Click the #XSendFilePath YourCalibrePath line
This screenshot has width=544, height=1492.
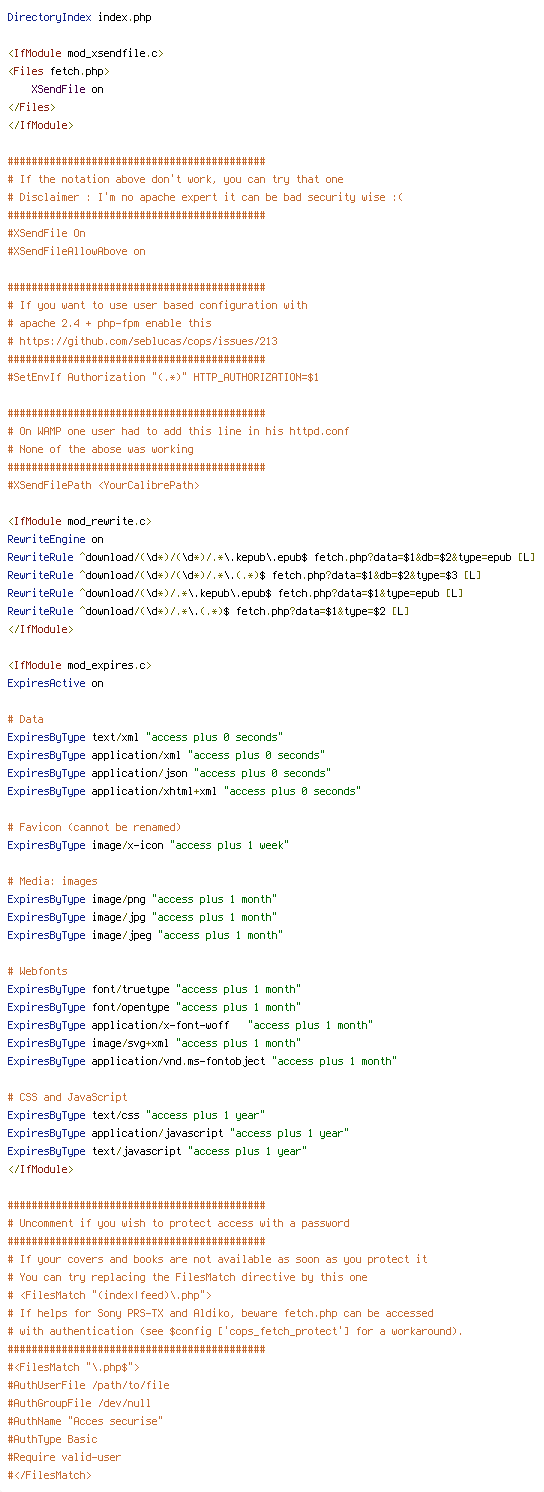103,485
